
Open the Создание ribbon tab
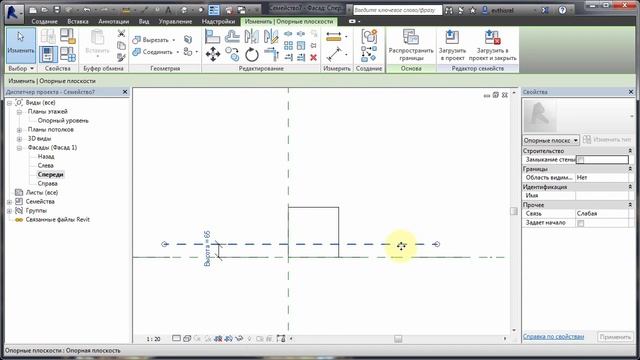click(x=44, y=21)
